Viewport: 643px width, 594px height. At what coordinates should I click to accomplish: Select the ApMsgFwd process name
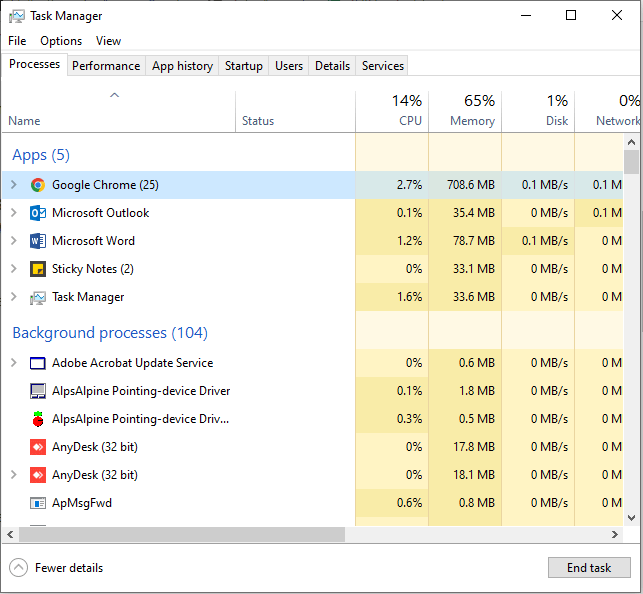[x=82, y=503]
